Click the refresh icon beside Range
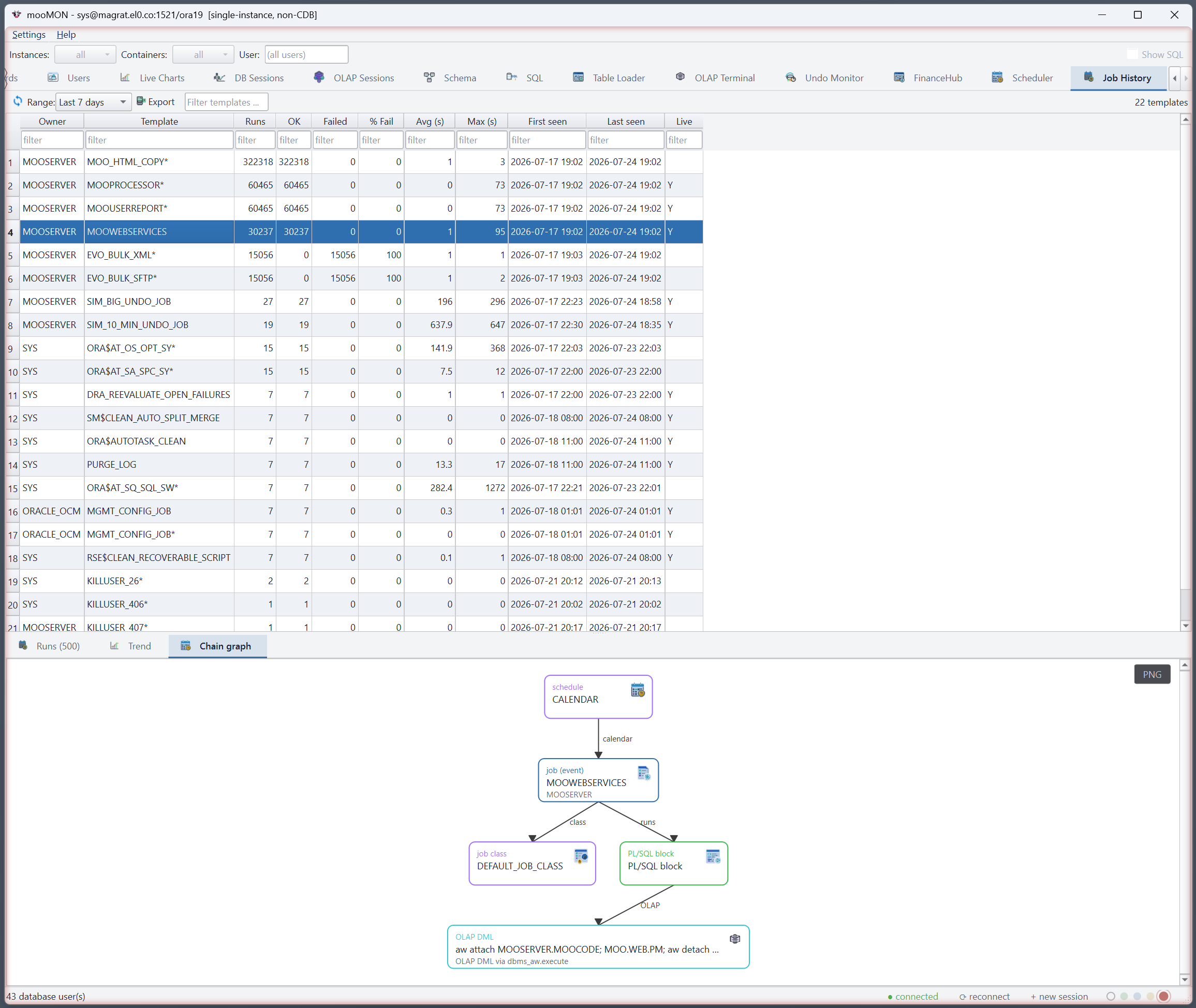 point(18,101)
